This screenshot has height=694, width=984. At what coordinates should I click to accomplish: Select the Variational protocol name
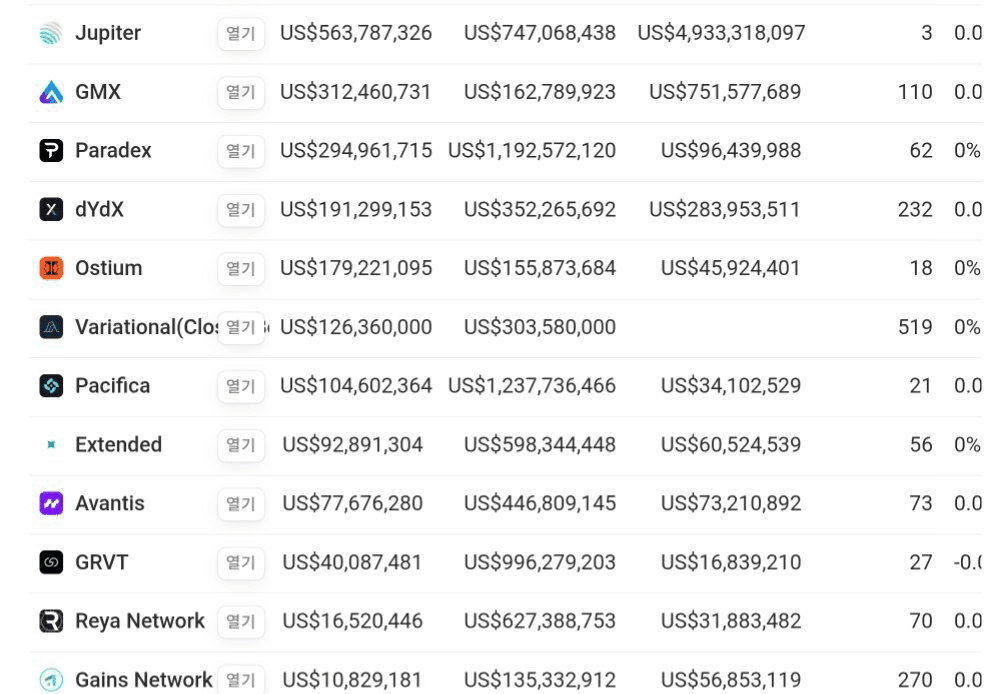pyautogui.click(x=145, y=327)
